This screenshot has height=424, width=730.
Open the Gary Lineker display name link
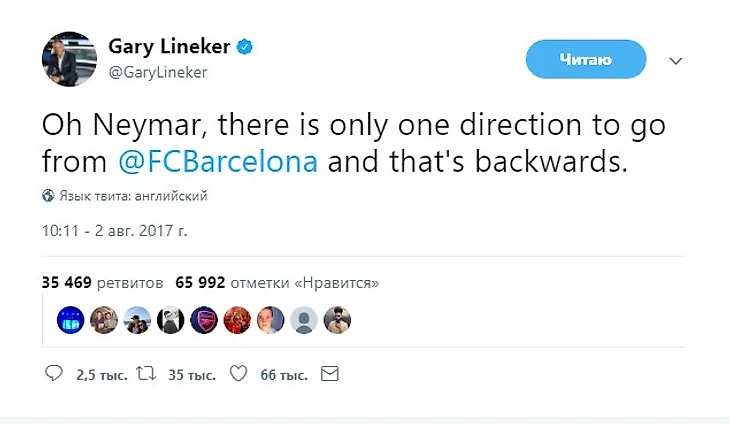pos(169,48)
